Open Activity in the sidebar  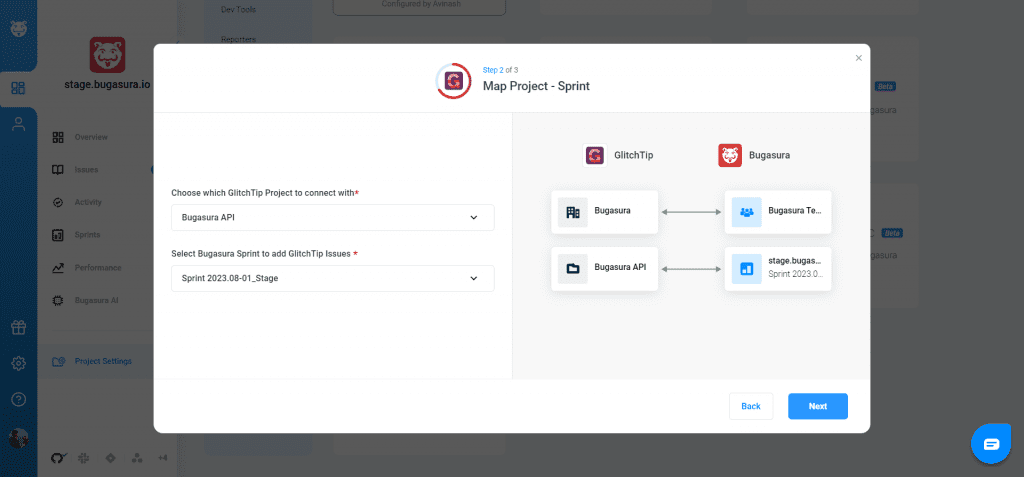tap(88, 203)
